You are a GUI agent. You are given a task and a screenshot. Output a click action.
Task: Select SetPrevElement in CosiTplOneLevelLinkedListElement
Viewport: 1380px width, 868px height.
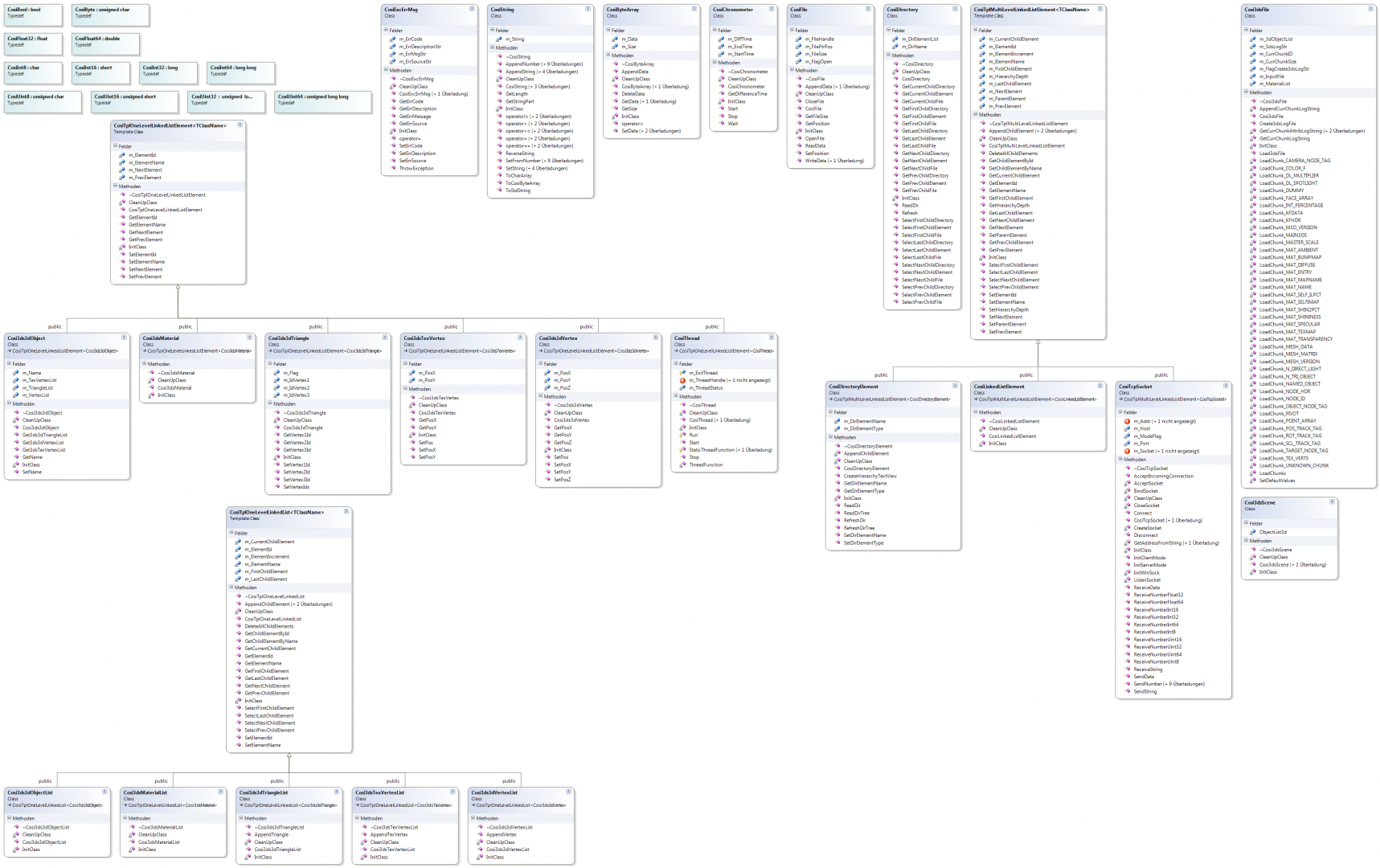(x=145, y=277)
